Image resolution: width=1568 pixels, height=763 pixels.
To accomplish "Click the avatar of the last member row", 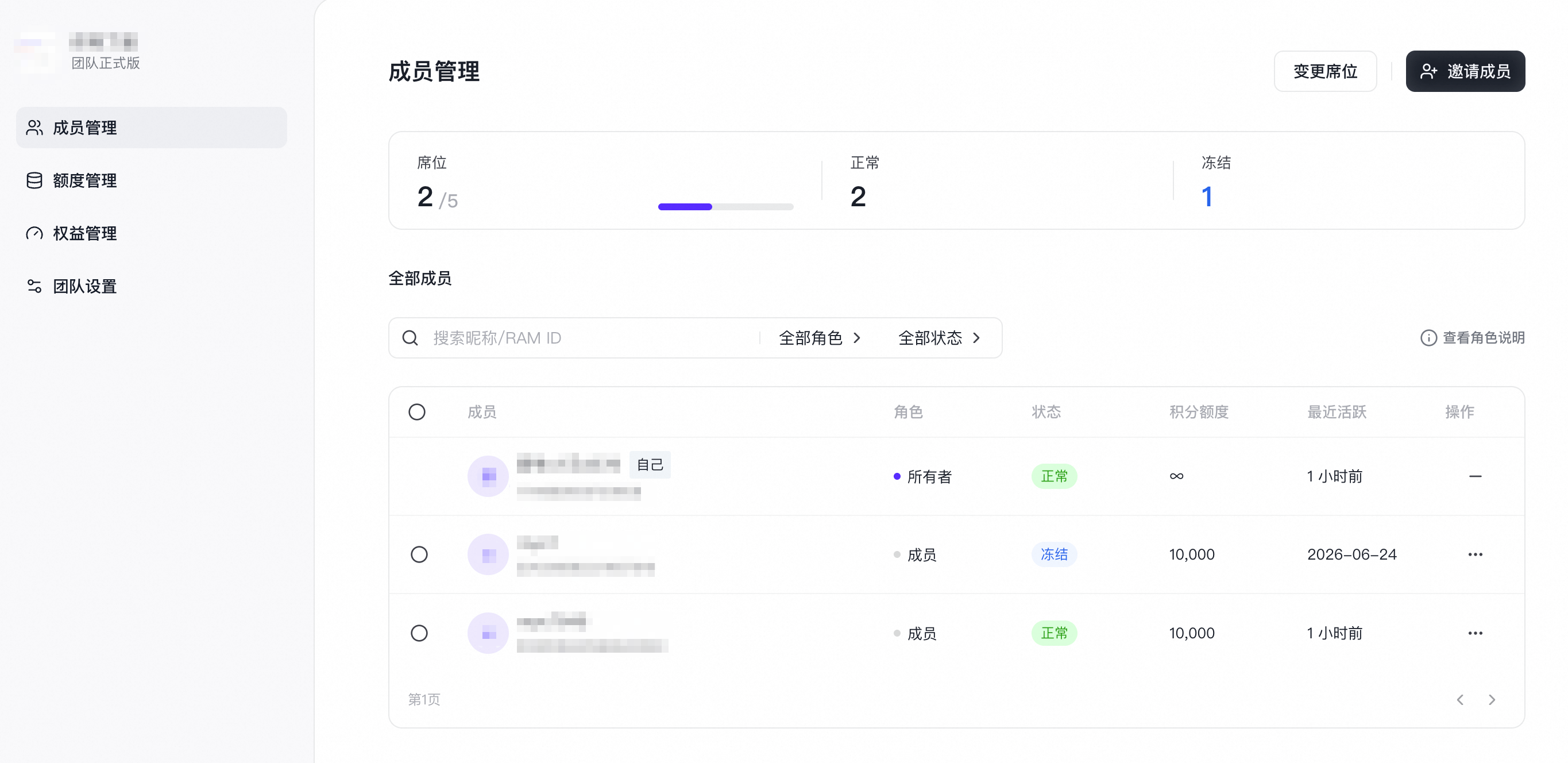I will [x=488, y=633].
